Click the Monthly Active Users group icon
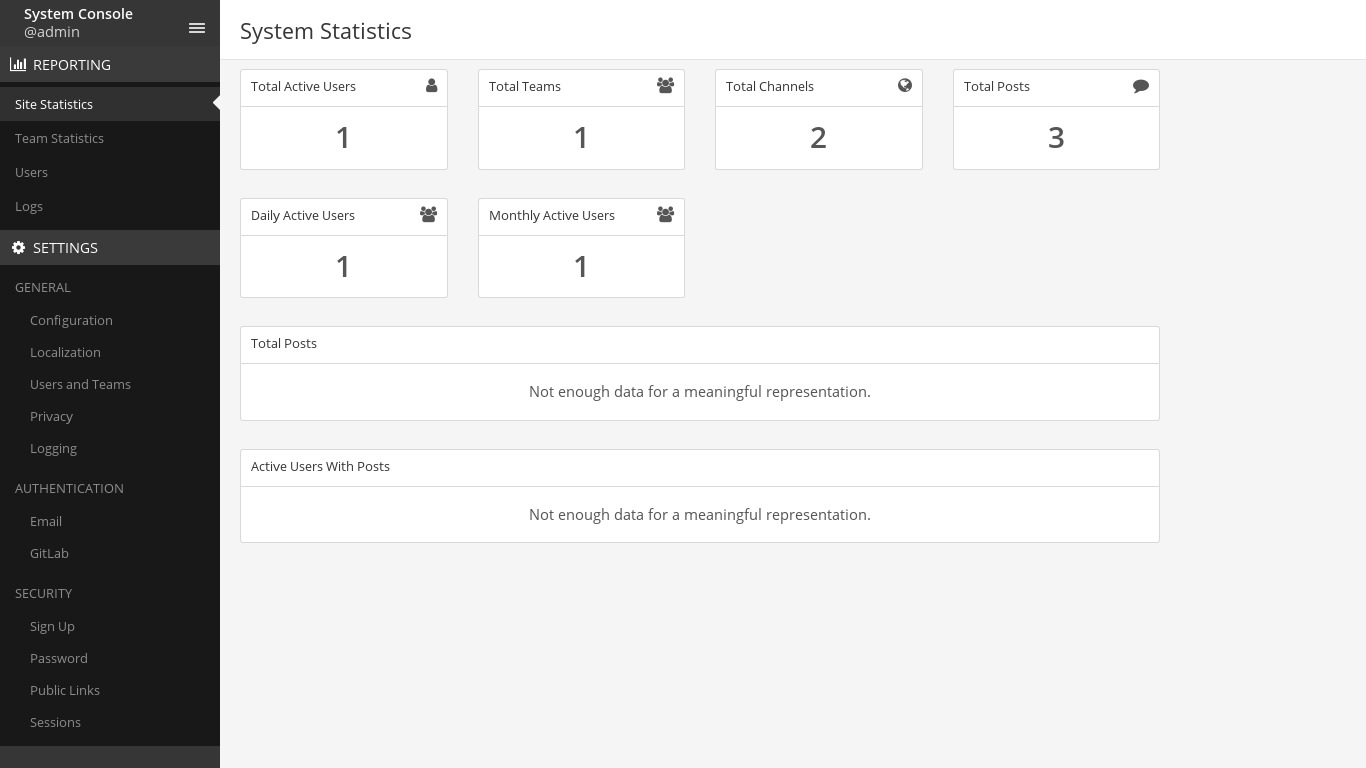This screenshot has height=768, width=1366. coord(665,215)
